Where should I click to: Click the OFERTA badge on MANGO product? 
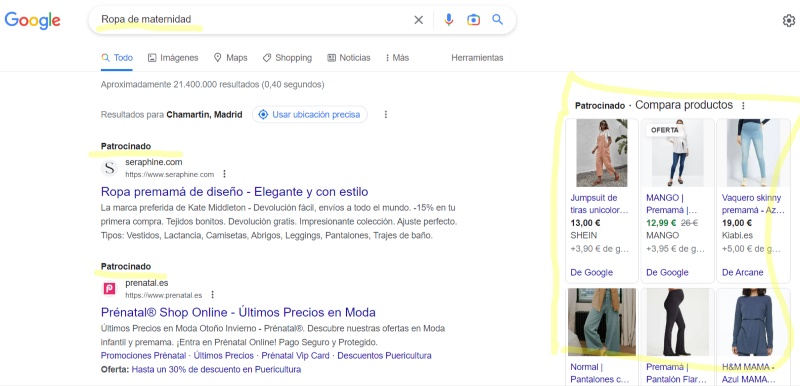[665, 130]
